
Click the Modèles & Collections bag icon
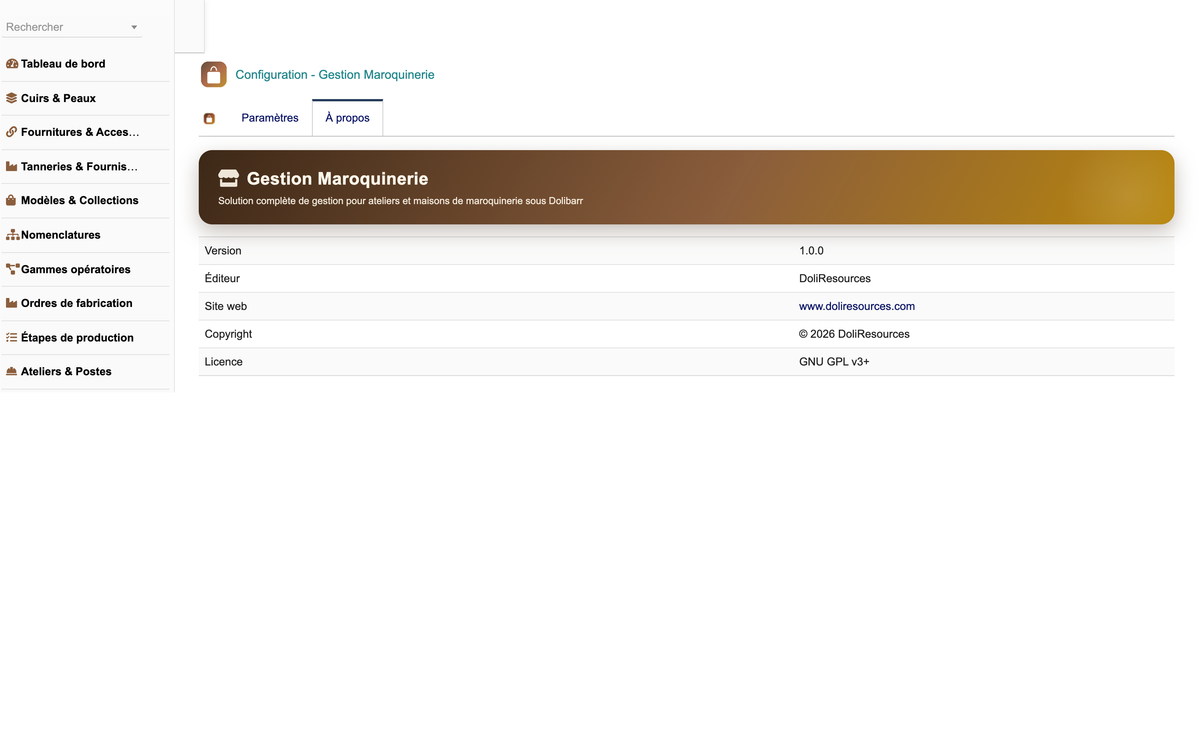coord(12,200)
